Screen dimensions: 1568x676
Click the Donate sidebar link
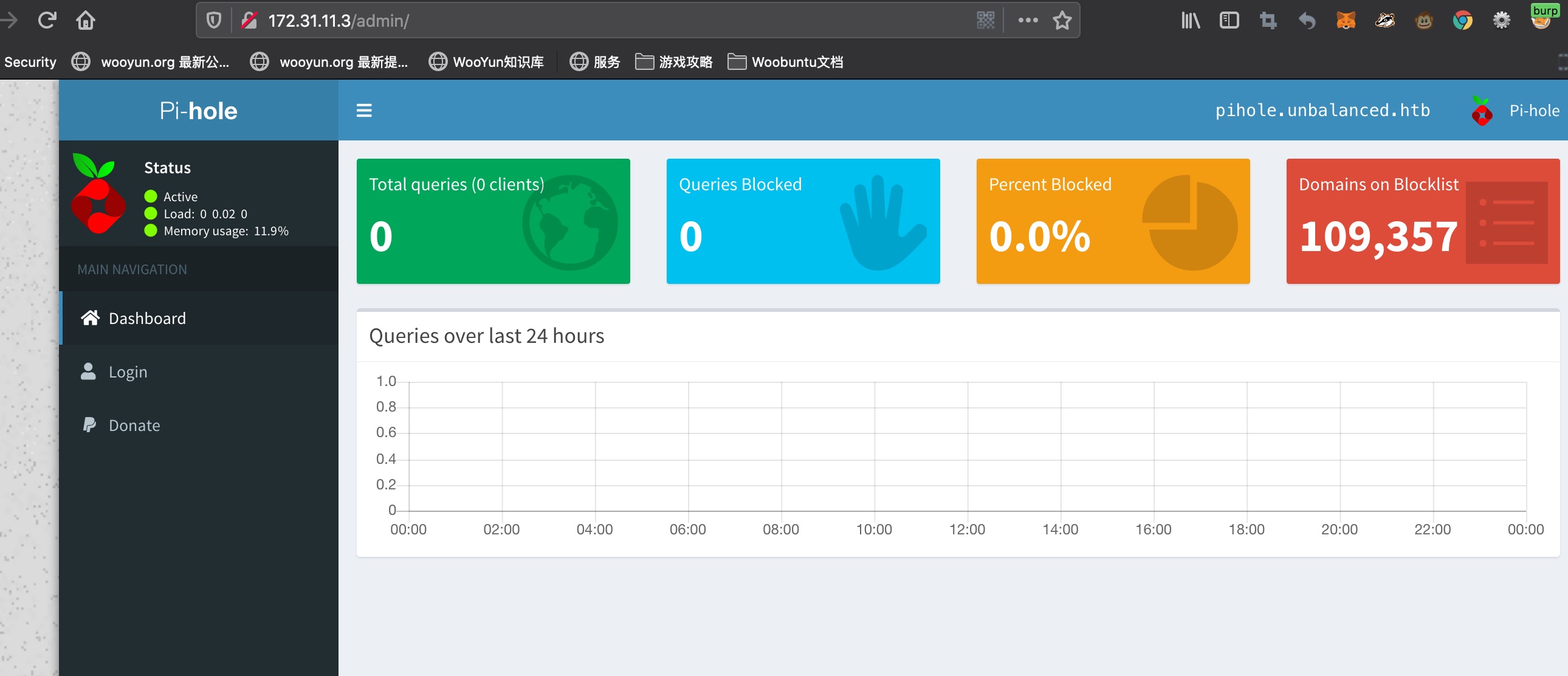pos(134,425)
